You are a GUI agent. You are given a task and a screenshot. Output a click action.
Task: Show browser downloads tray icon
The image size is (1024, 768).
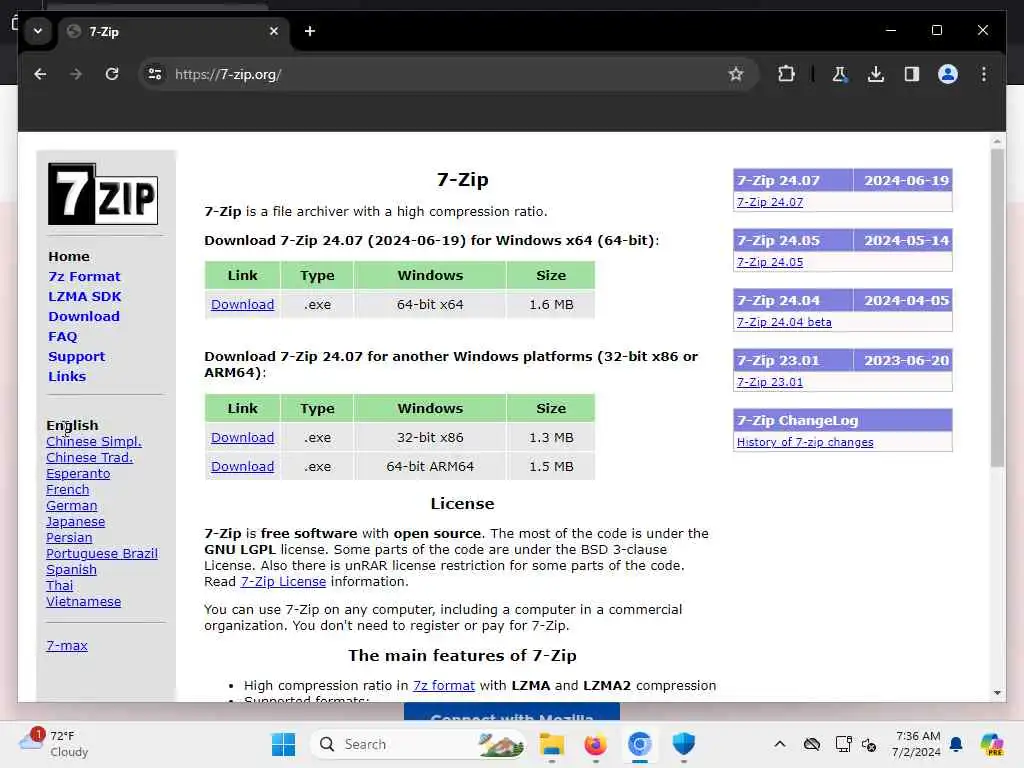pos(876,74)
